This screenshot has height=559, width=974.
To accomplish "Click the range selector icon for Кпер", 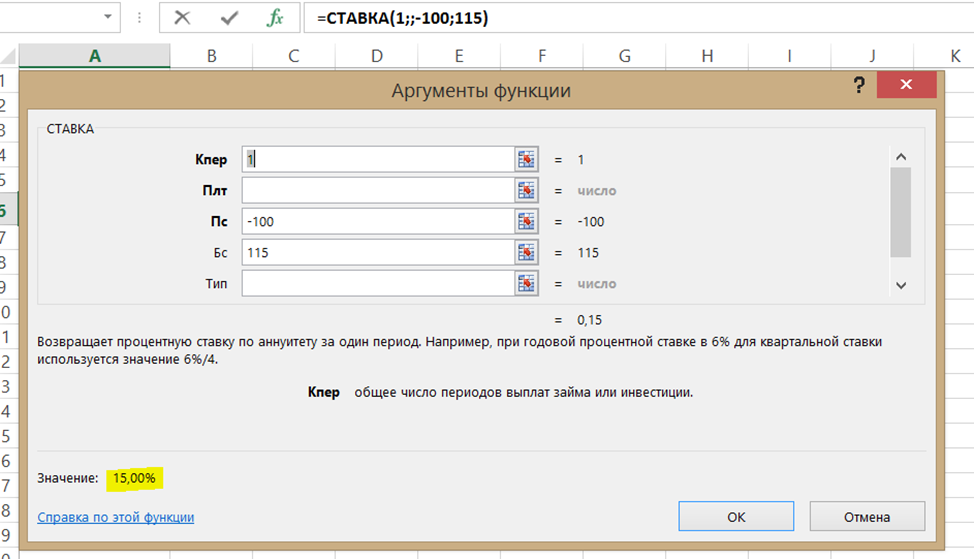I will [x=527, y=159].
